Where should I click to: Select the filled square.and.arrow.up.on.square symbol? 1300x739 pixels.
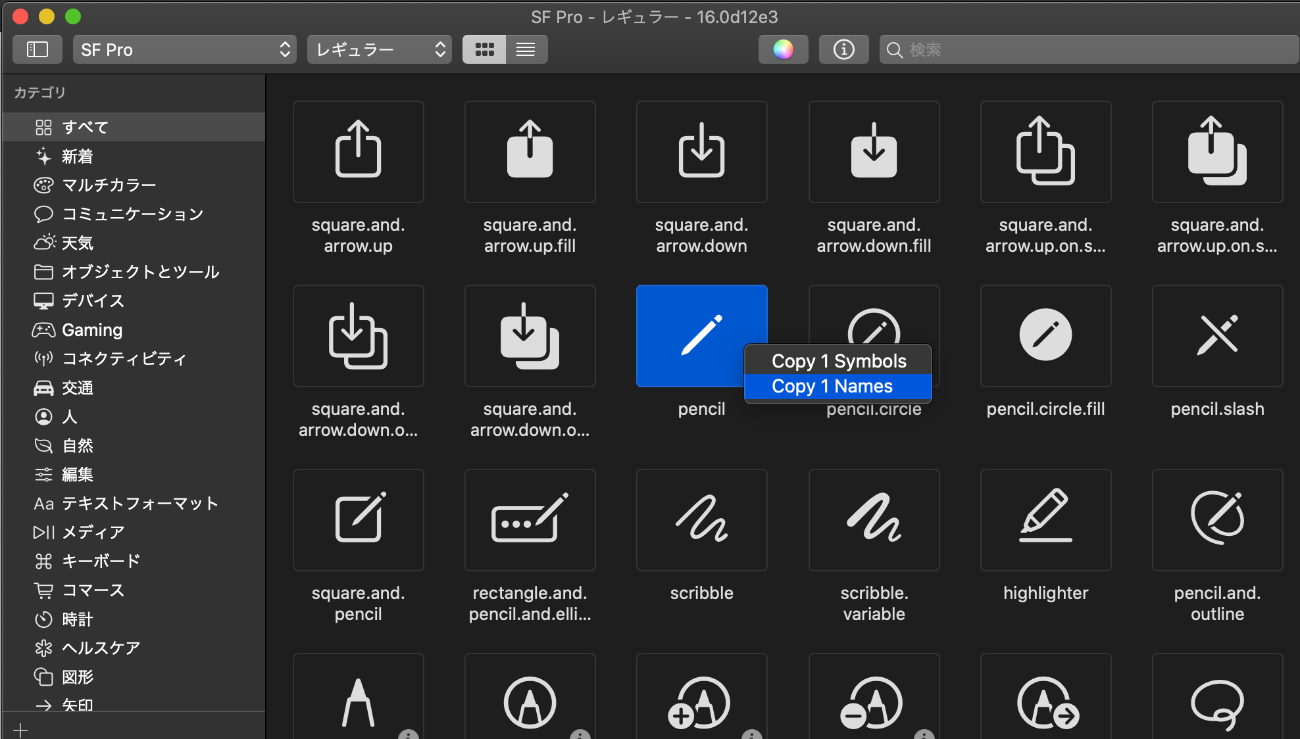(1218, 152)
